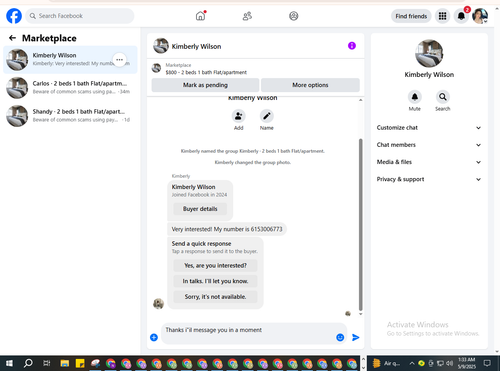Open the Kimberly Wilson conversation row
This screenshot has height=371, width=500.
[70, 60]
